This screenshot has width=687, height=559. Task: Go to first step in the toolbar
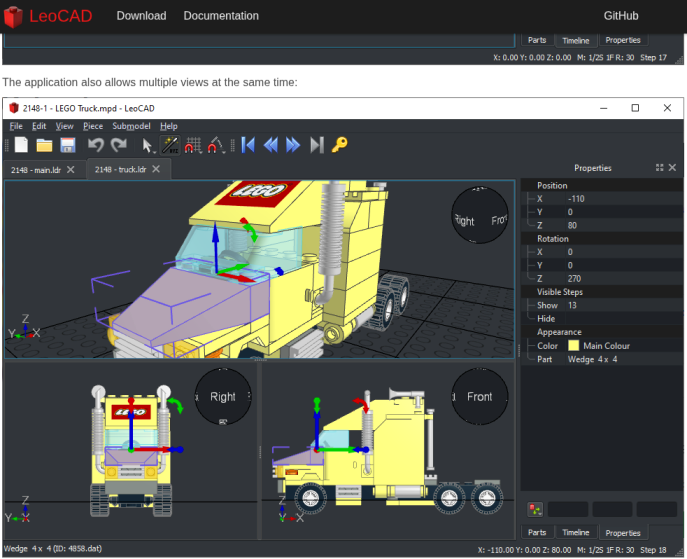click(248, 145)
